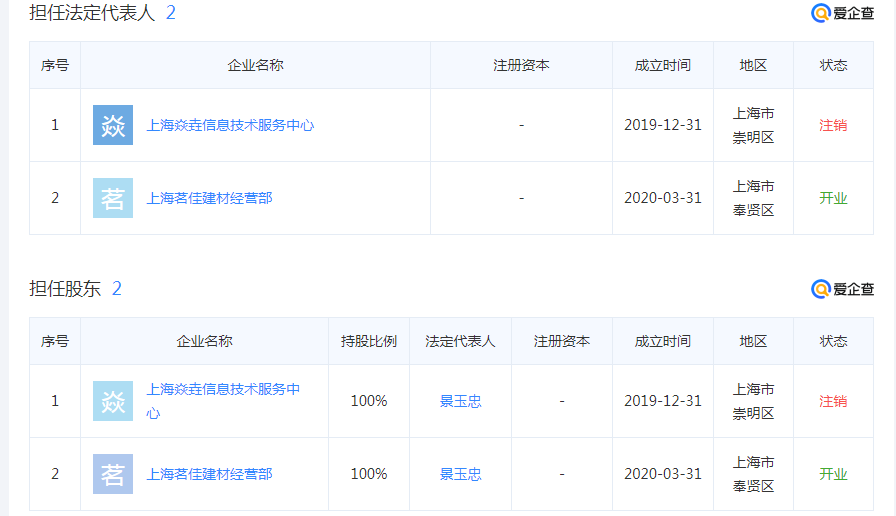The height and width of the screenshot is (516, 896).
Task: Click 2020-03-31 date in shareholder table
Action: click(x=663, y=474)
